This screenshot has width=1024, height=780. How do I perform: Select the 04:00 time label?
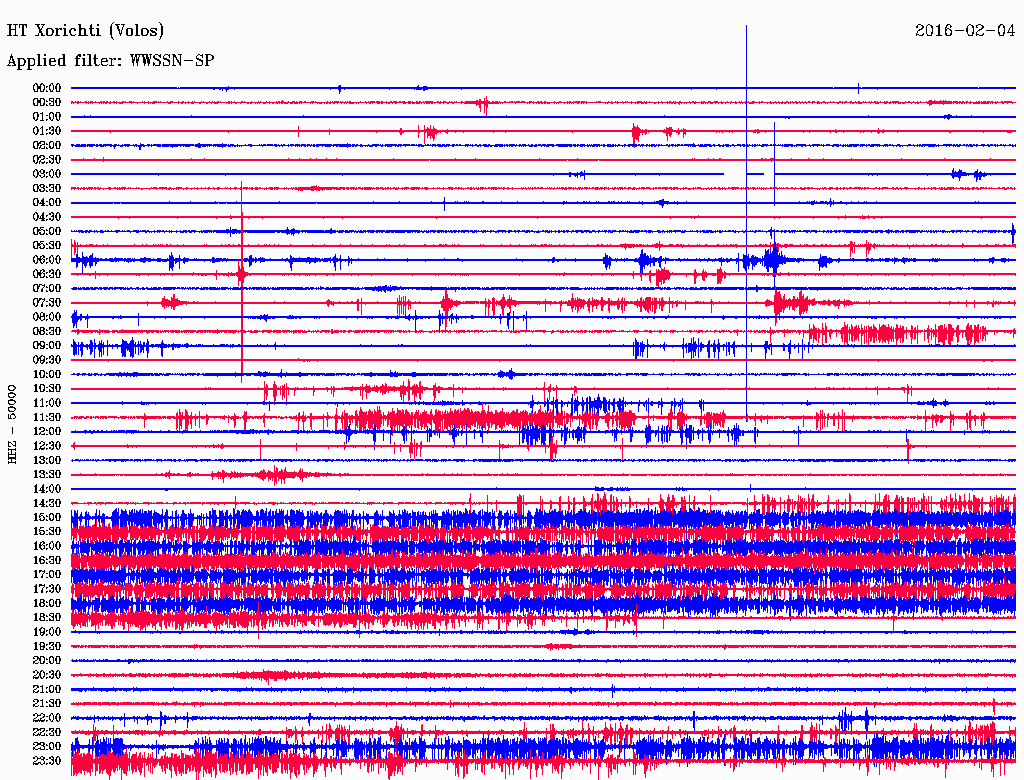tap(47, 203)
